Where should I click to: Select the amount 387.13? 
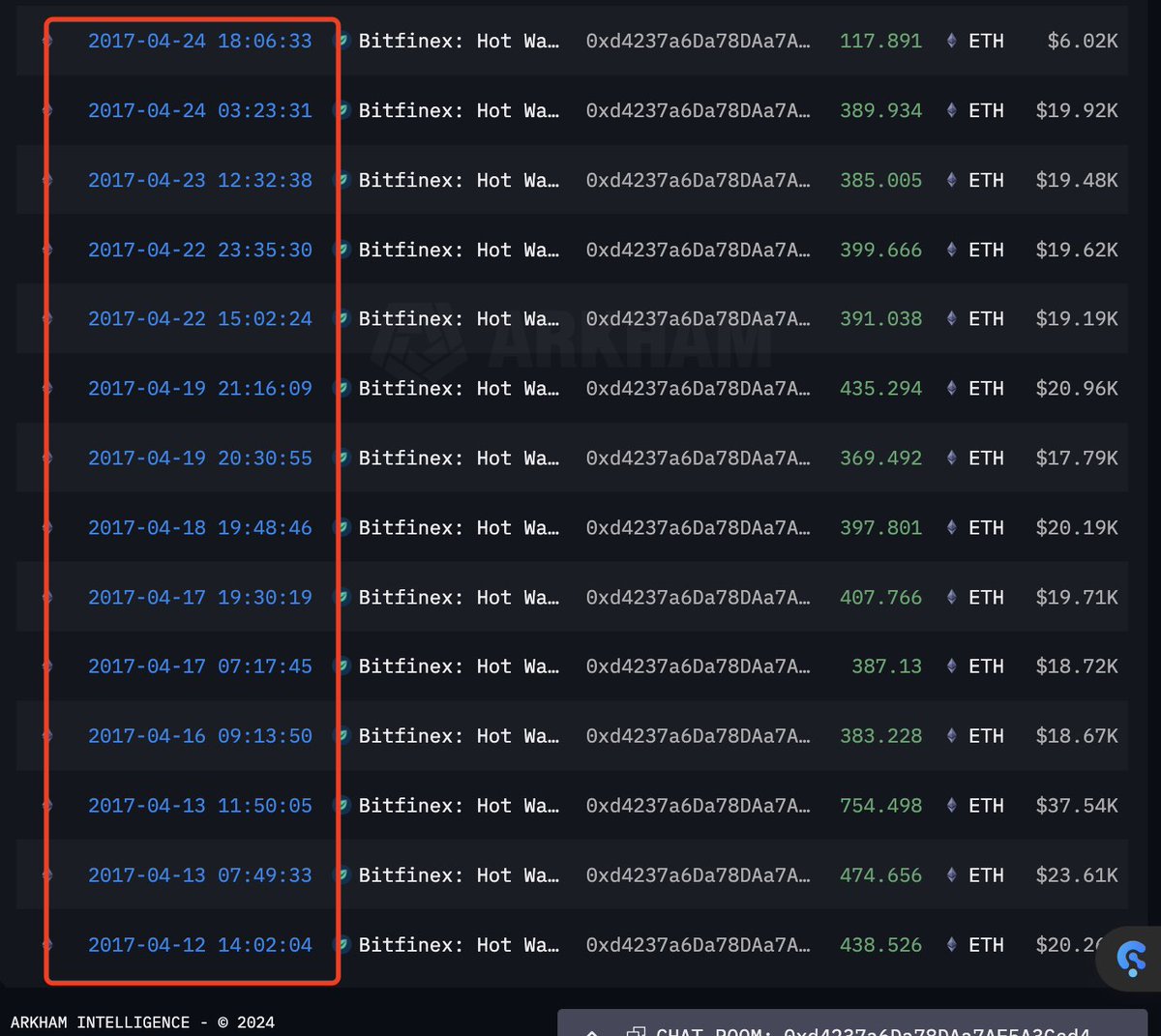click(886, 666)
